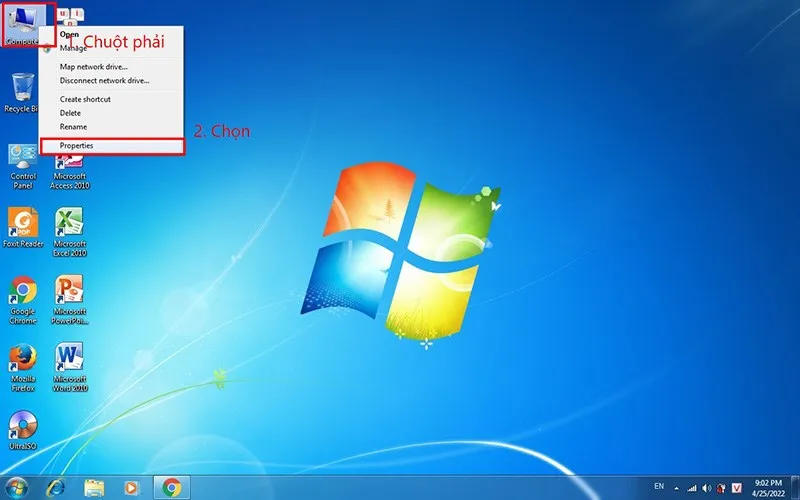Click Rename in the context menu

click(73, 127)
